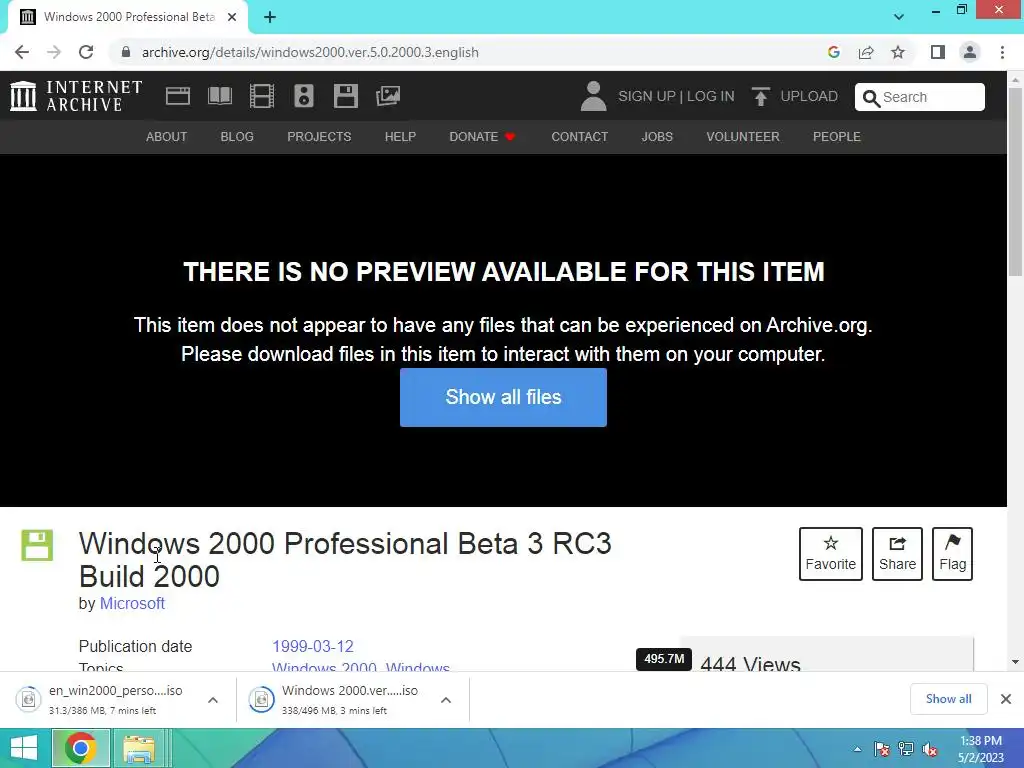Viewport: 1024px width, 768px height.
Task: Click Chrome icon in taskbar
Action: point(81,748)
